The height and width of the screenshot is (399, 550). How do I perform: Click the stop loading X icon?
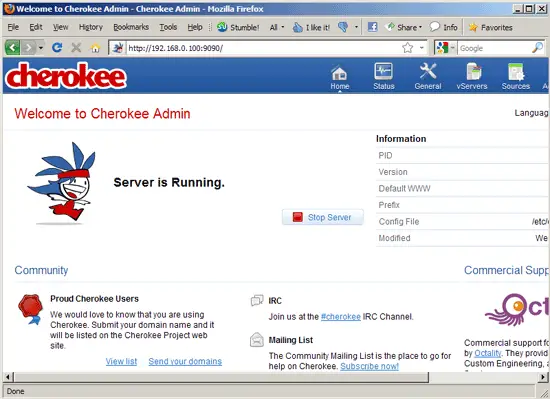76,47
